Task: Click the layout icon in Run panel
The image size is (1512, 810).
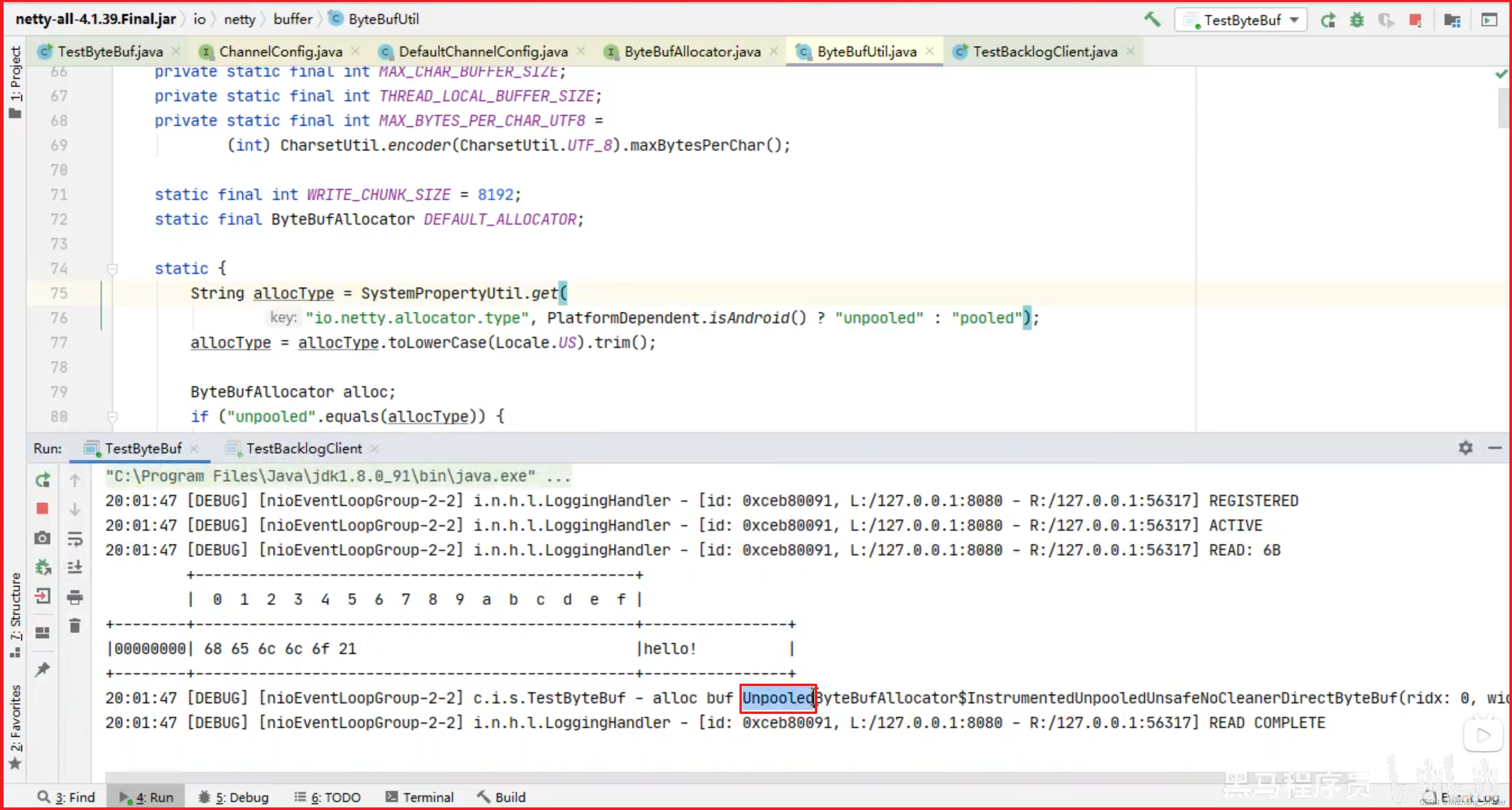Action: coord(42,633)
